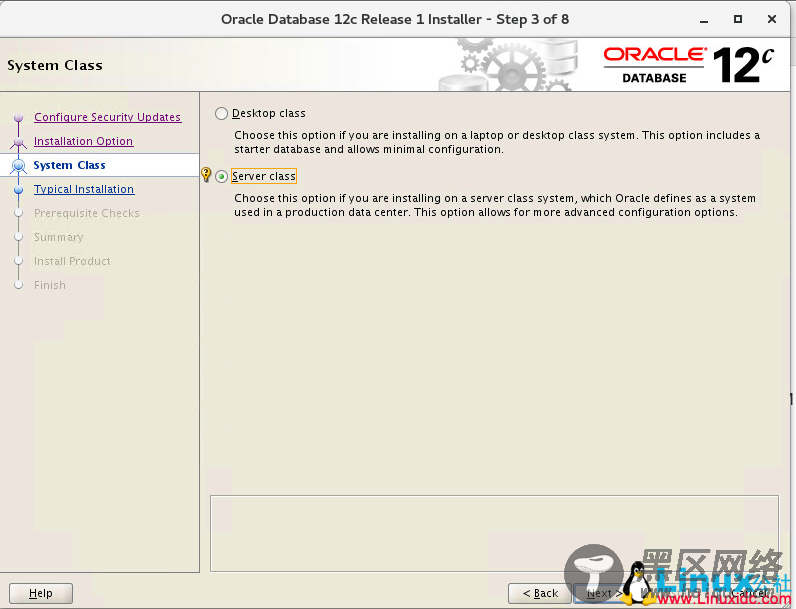Image resolution: width=796 pixels, height=609 pixels.
Task: Click the installer window title text
Action: [395, 19]
